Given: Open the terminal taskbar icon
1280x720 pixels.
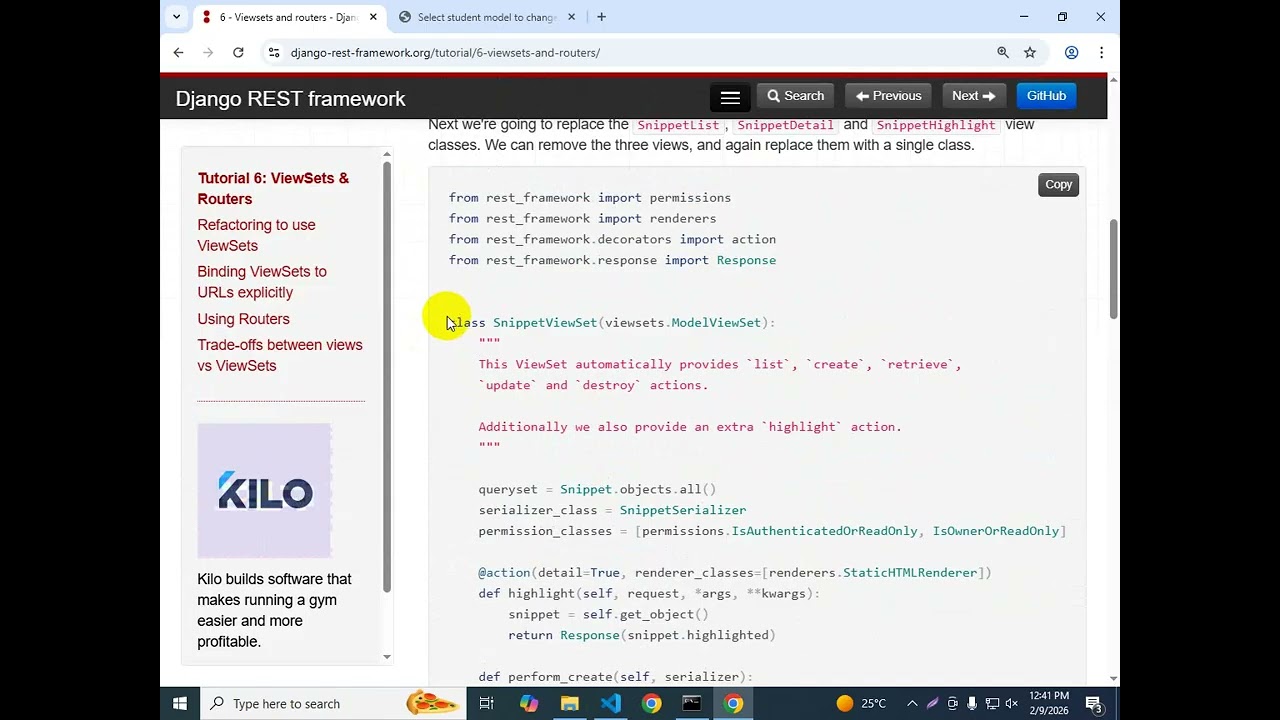Looking at the screenshot, I should [692, 704].
